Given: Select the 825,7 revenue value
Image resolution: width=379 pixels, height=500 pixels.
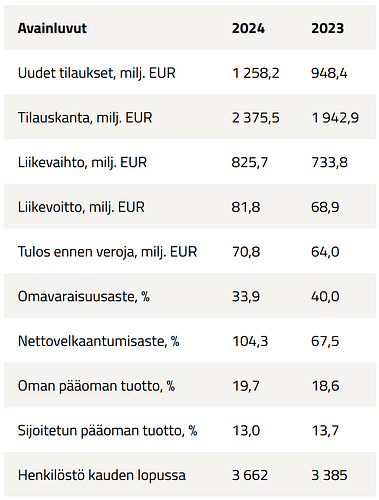Looking at the screenshot, I should click(250, 162).
